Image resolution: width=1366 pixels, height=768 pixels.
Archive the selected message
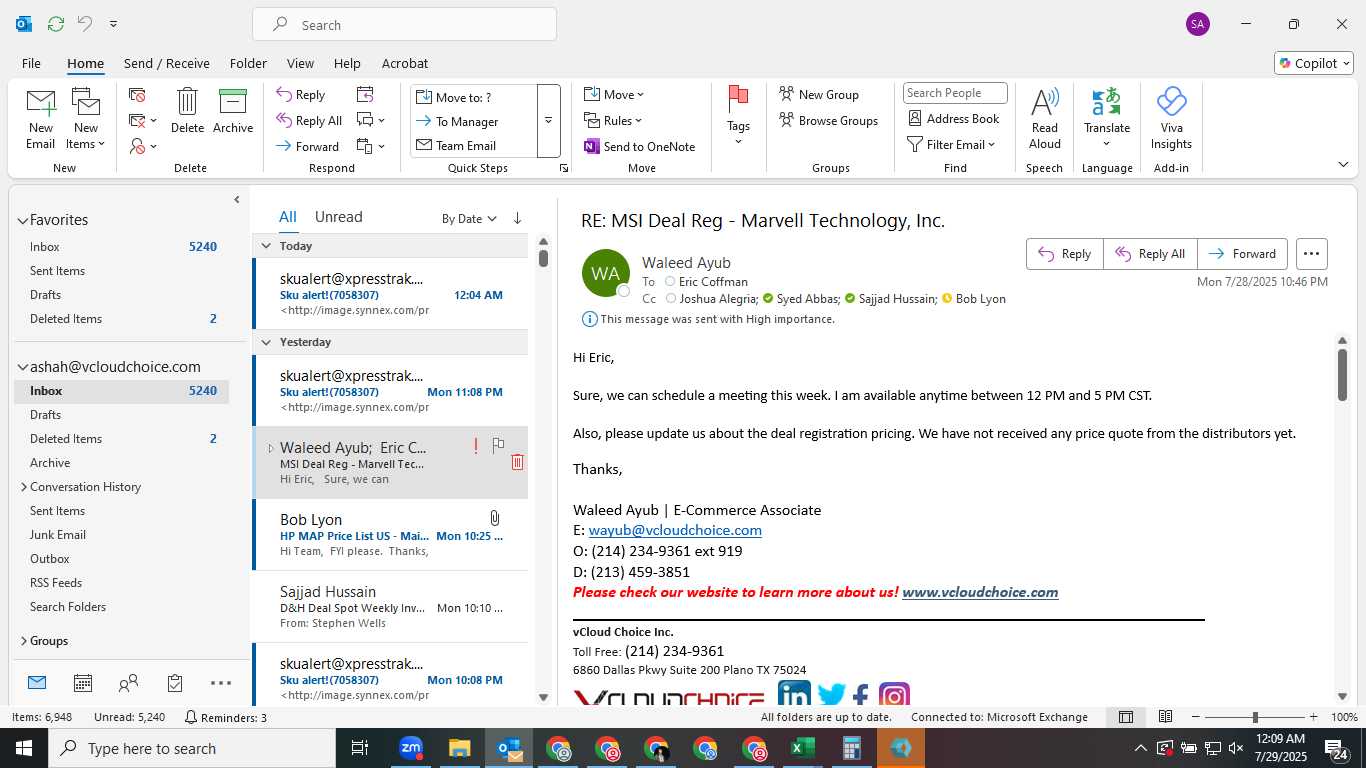point(233,110)
